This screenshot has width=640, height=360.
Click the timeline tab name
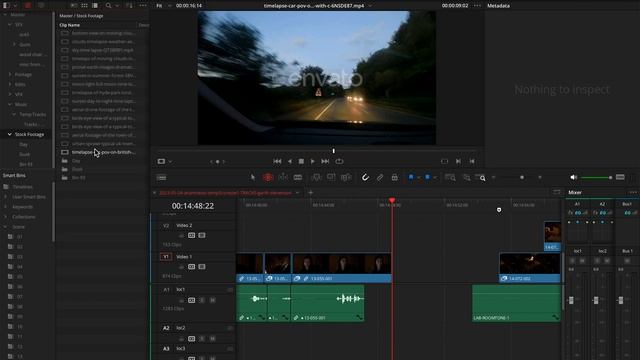(x=225, y=193)
